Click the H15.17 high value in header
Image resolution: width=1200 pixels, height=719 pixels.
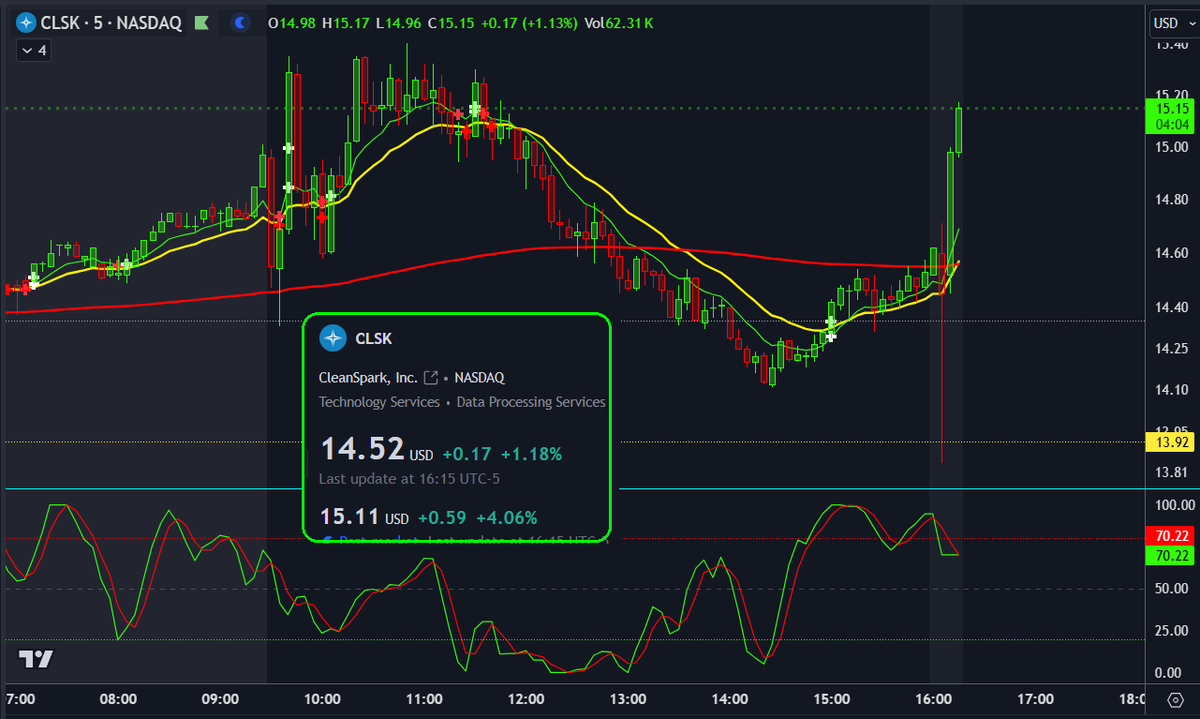[x=348, y=22]
